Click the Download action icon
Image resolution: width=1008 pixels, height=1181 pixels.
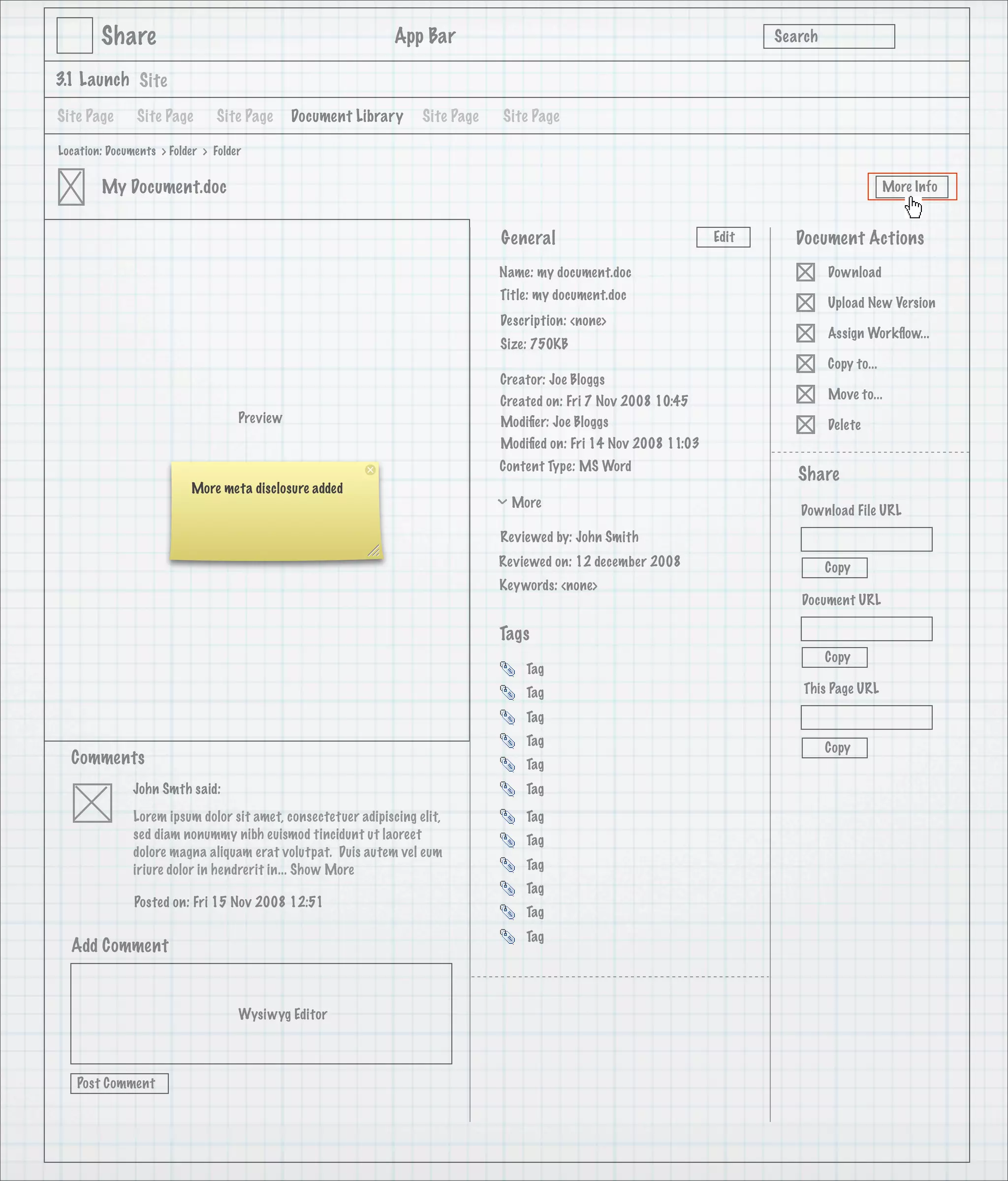tap(805, 272)
